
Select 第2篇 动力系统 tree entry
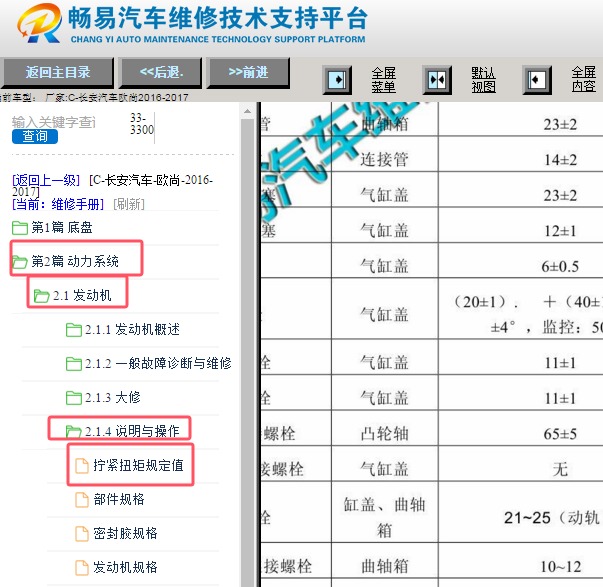[x=75, y=262]
